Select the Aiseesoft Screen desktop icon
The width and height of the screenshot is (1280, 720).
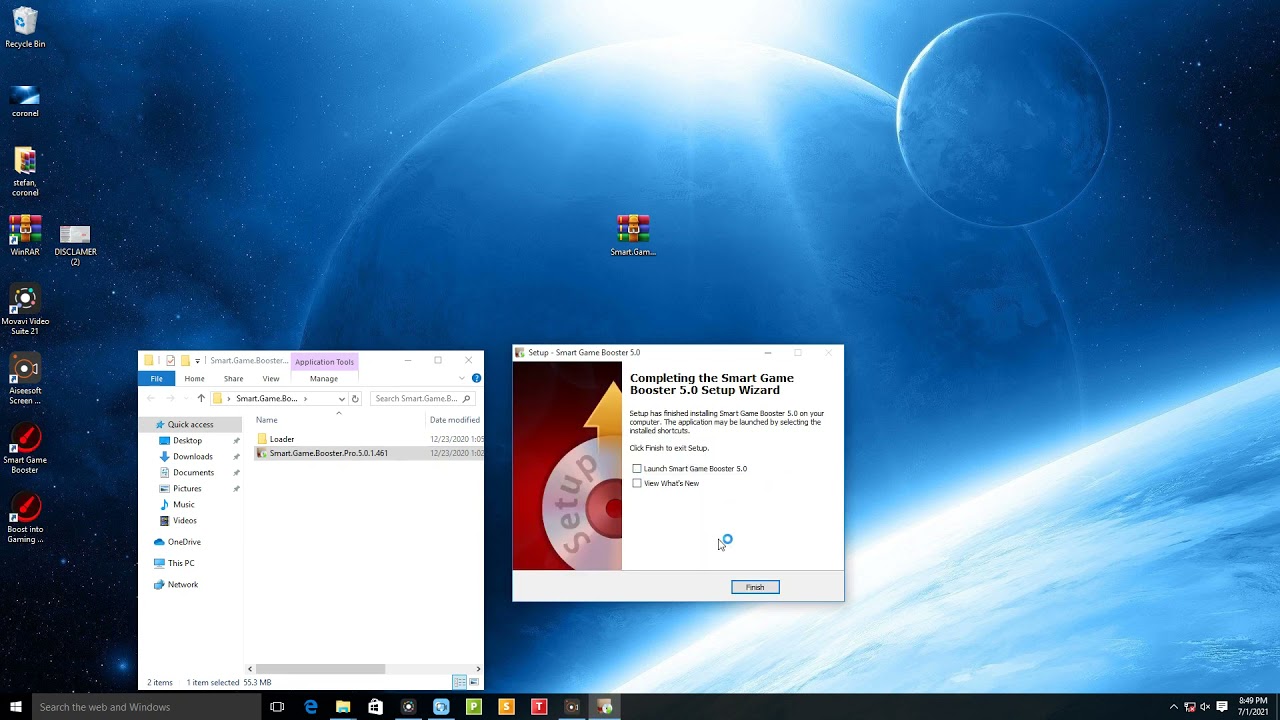[x=25, y=380]
